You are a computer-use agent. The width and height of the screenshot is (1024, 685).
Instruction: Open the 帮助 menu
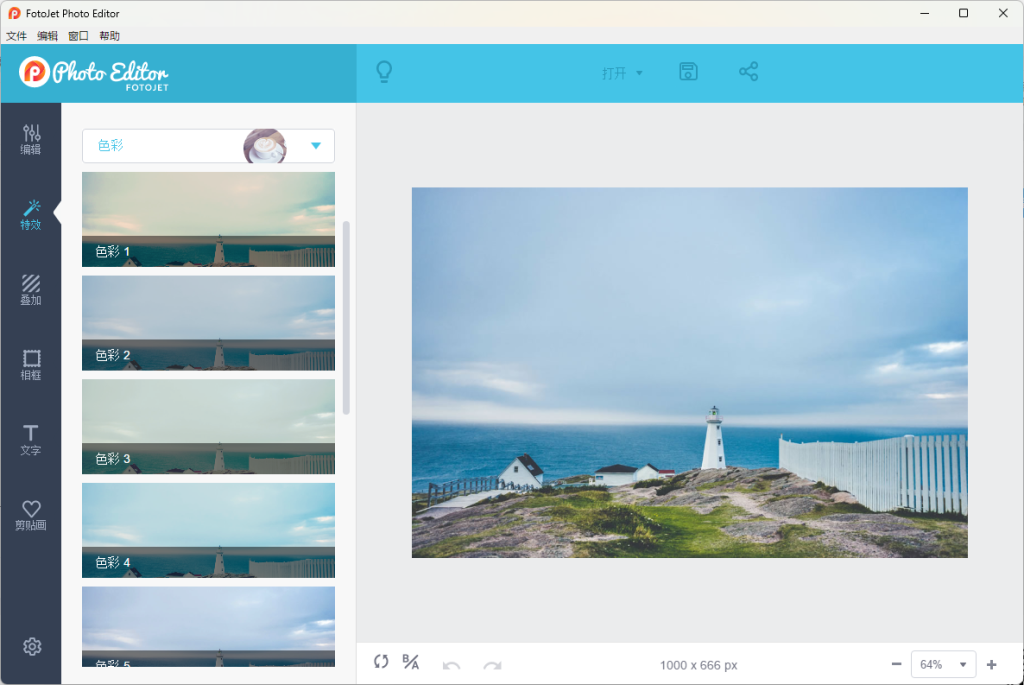point(109,36)
